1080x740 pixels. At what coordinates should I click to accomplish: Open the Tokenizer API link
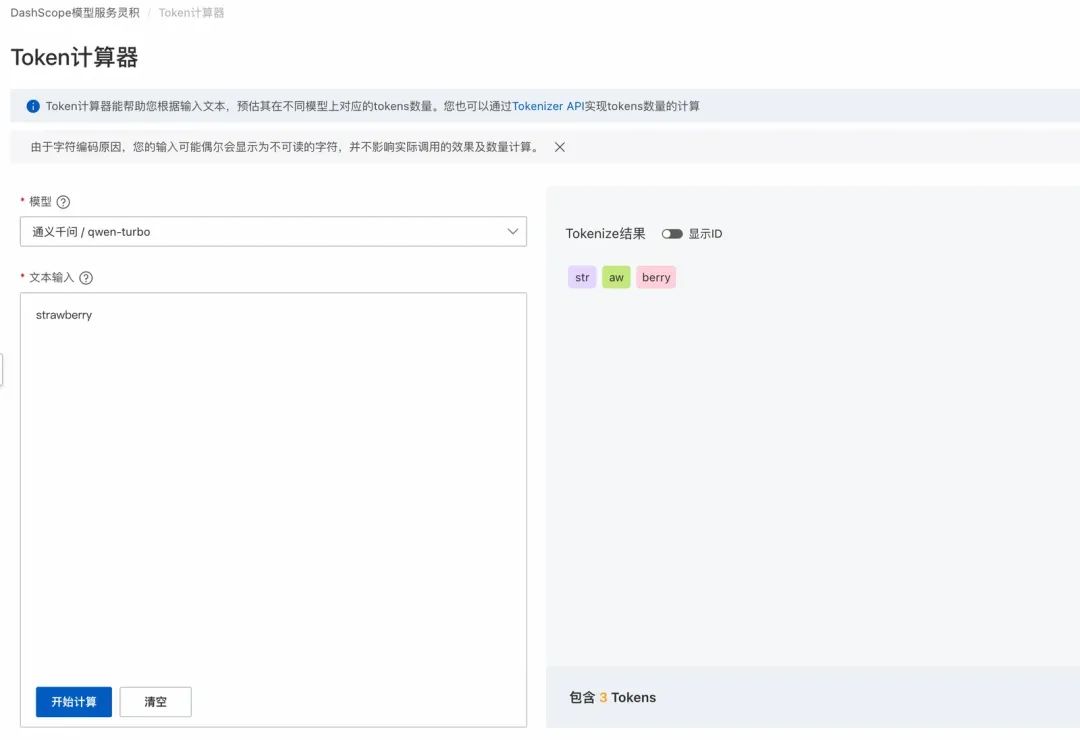coord(548,106)
